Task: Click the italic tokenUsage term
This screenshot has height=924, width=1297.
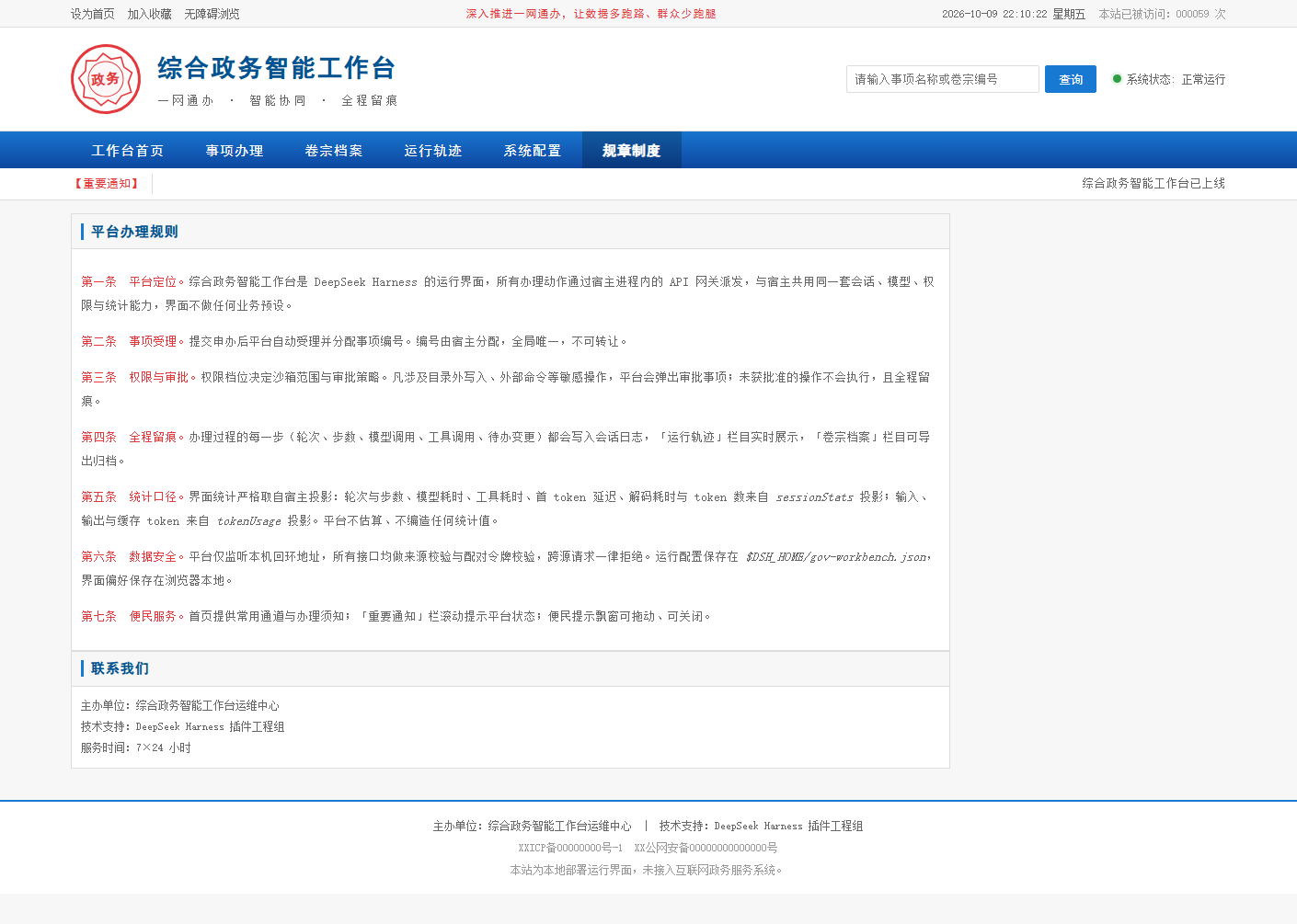Action: pos(249,521)
